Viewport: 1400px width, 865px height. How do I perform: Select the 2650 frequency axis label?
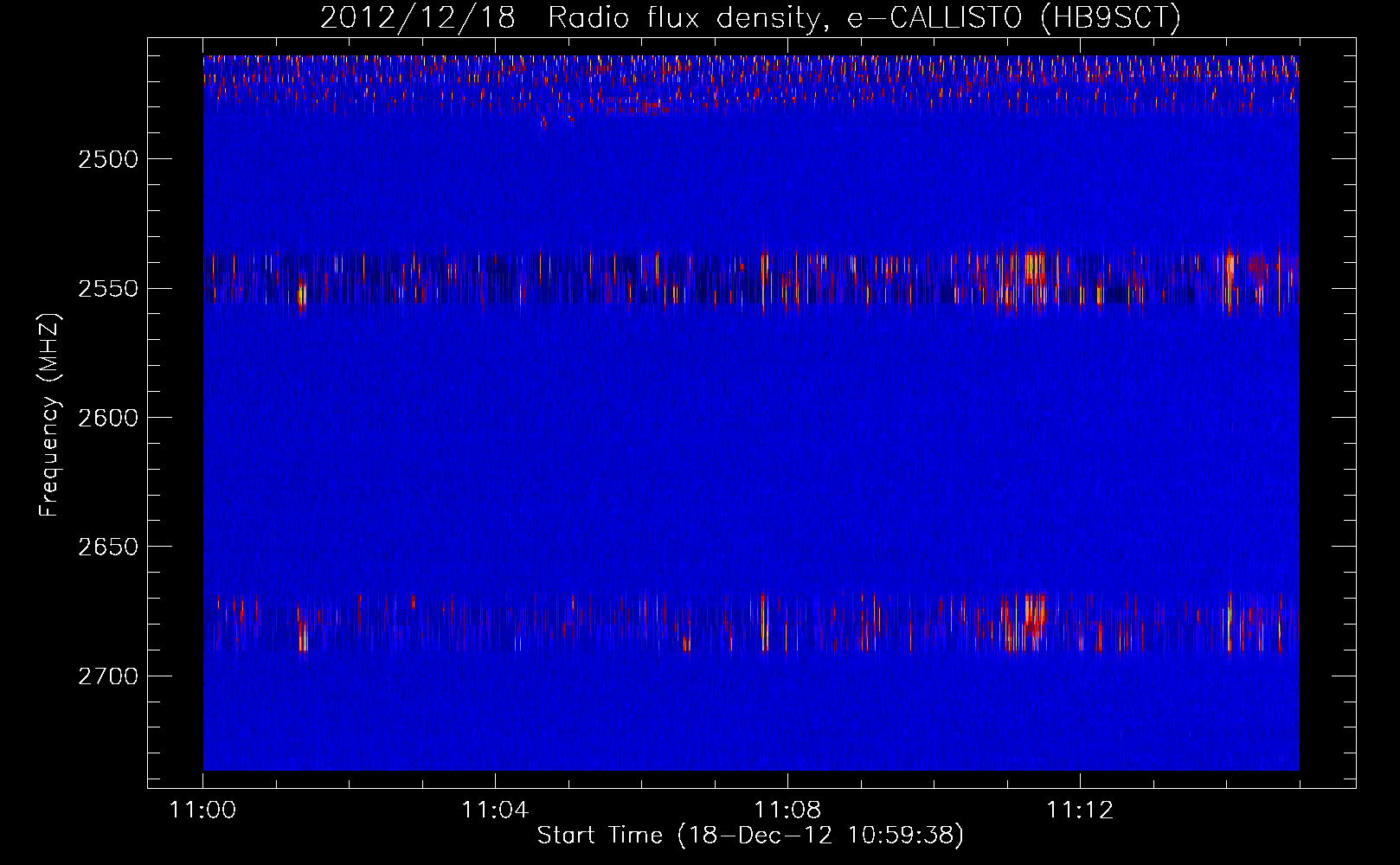[108, 547]
